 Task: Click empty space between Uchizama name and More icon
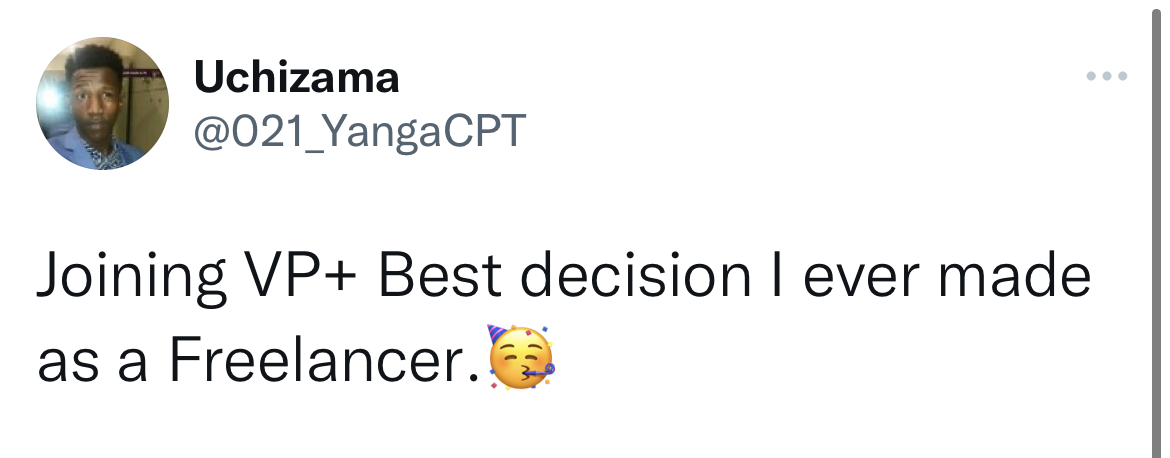(740, 77)
